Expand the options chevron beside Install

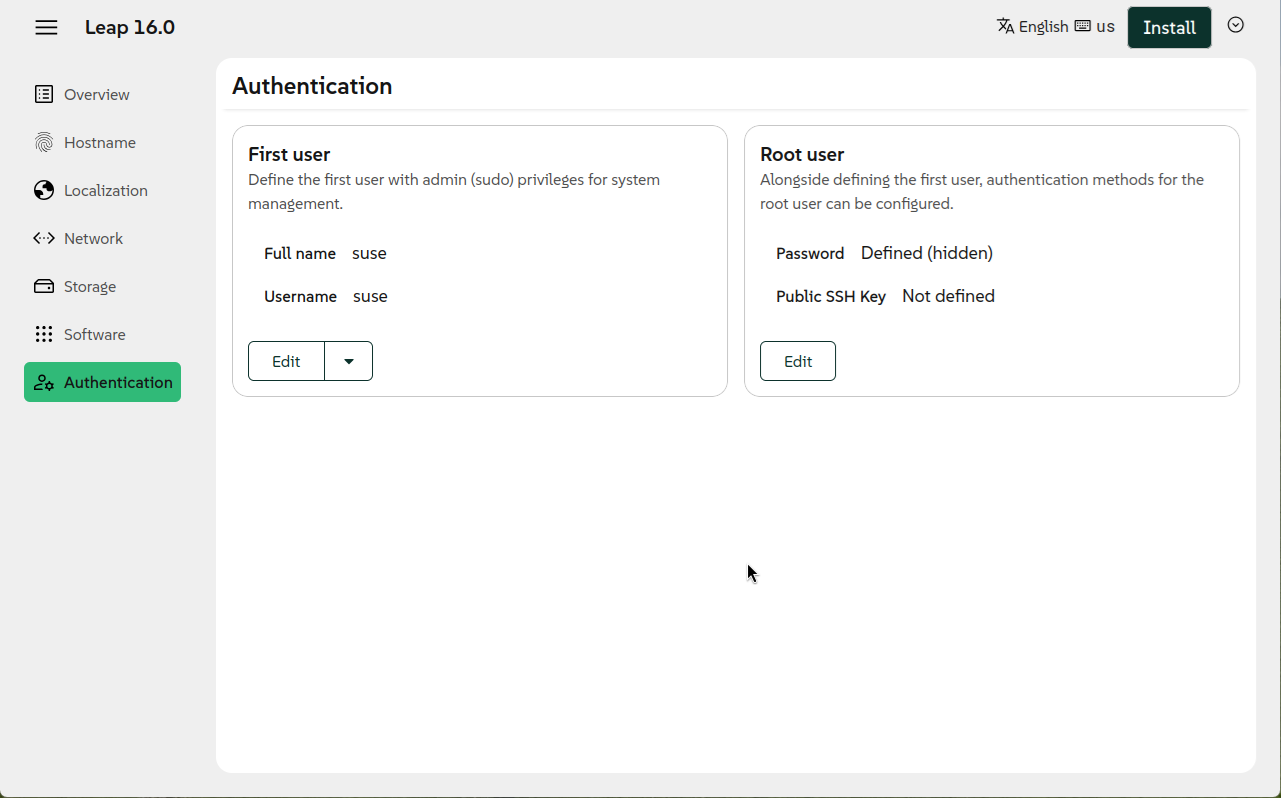point(1236,25)
